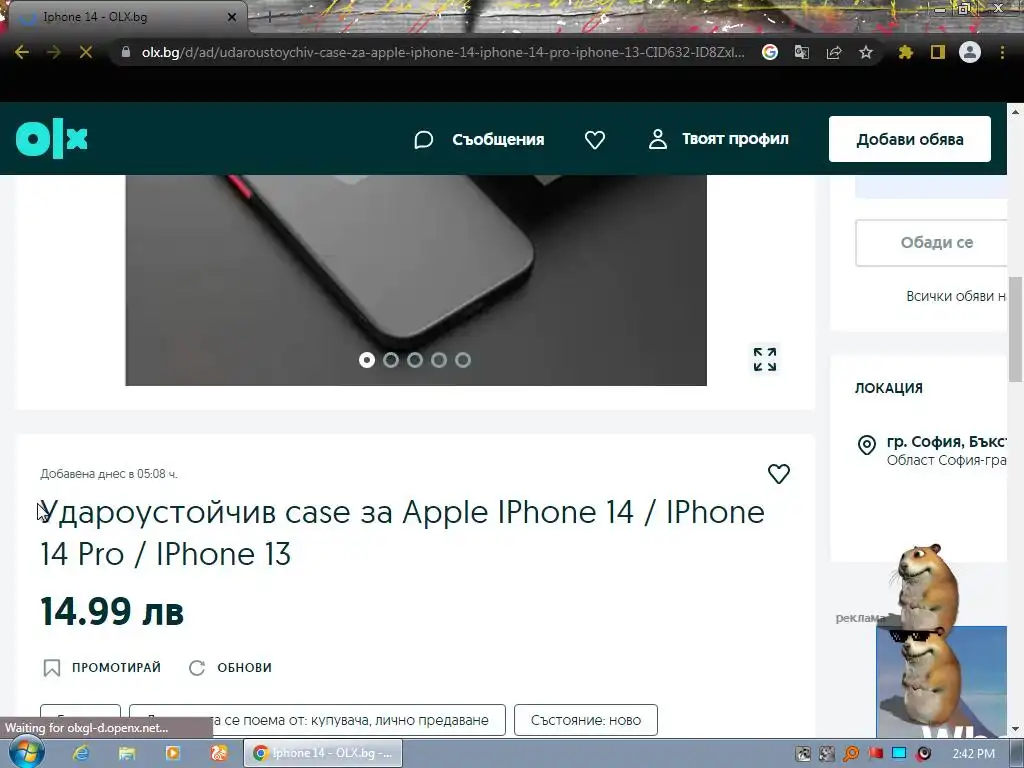This screenshot has width=1024, height=768.
Task: Click the ad title Удароустойчив case
Action: pos(402,533)
